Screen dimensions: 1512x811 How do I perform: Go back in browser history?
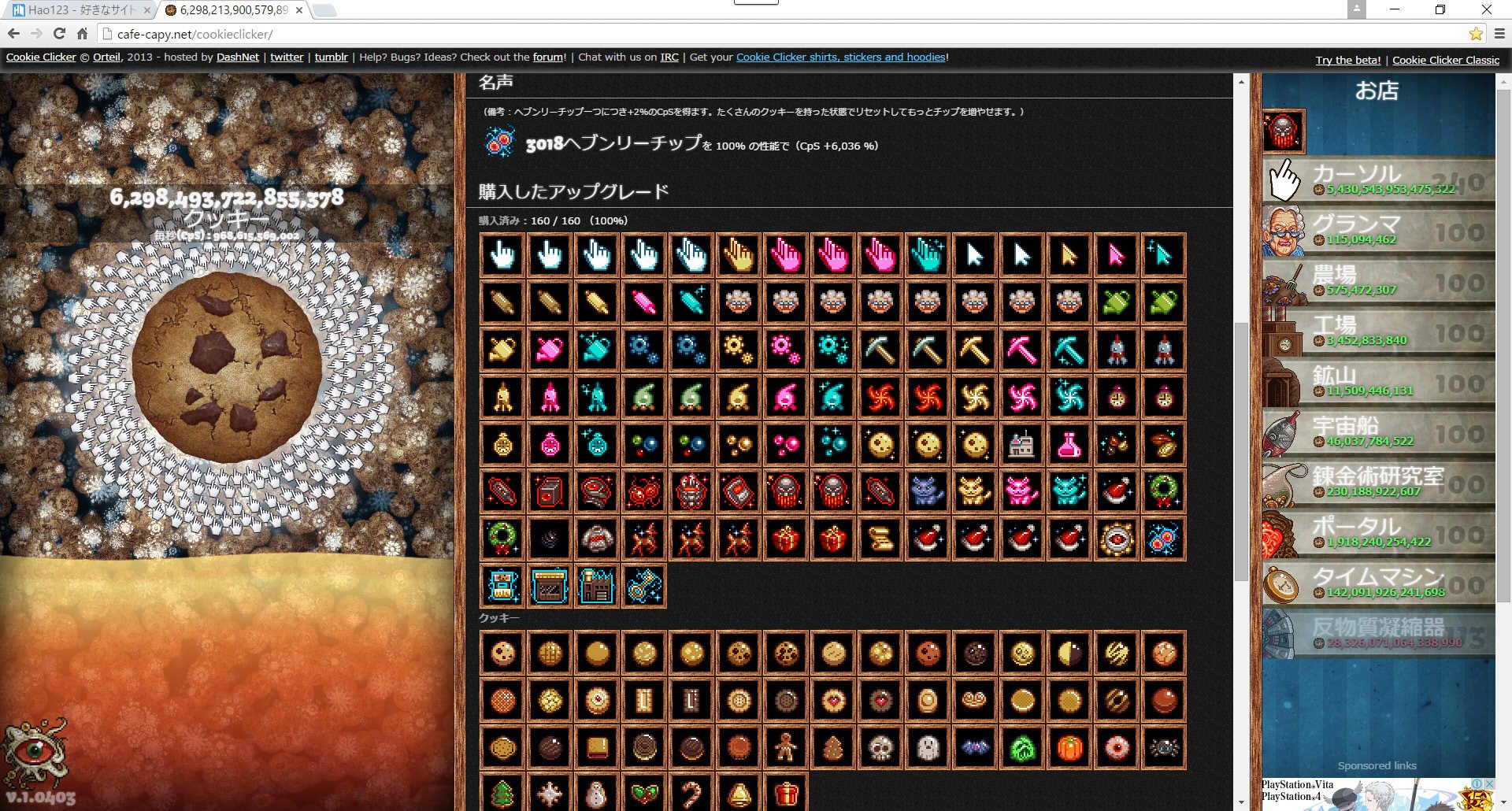[x=13, y=34]
